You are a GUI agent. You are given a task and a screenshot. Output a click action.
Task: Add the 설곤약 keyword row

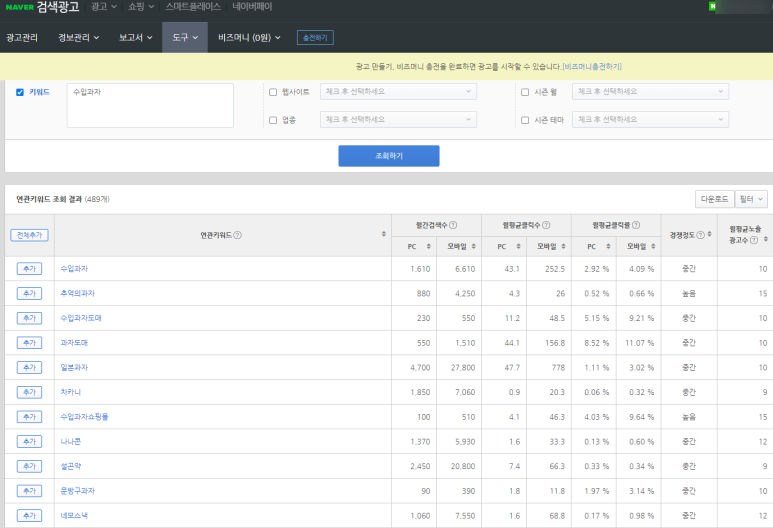30,466
